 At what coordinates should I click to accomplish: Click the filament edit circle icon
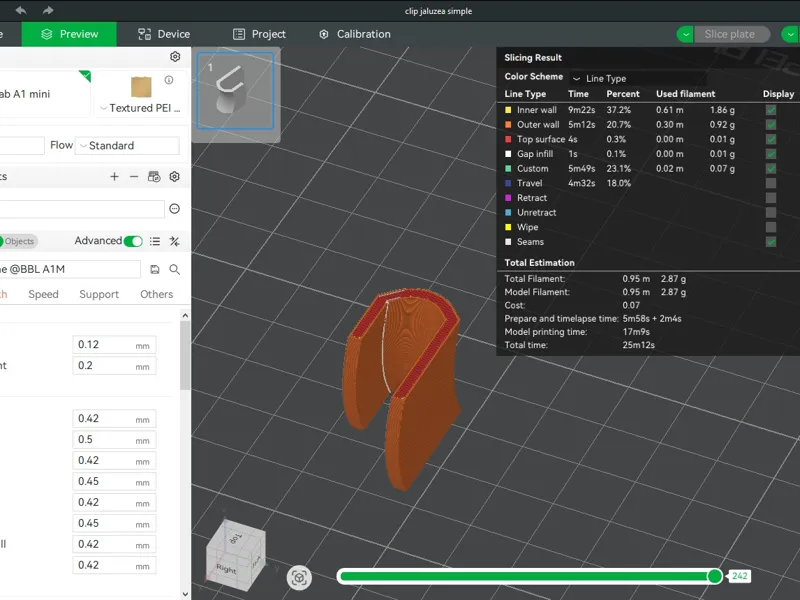tap(174, 209)
